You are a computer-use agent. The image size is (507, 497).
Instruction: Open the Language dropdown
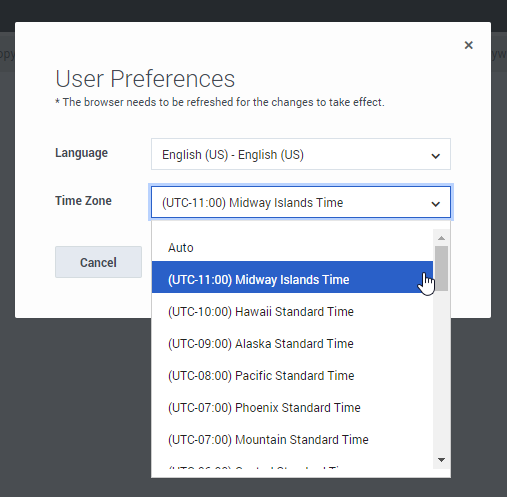point(301,154)
